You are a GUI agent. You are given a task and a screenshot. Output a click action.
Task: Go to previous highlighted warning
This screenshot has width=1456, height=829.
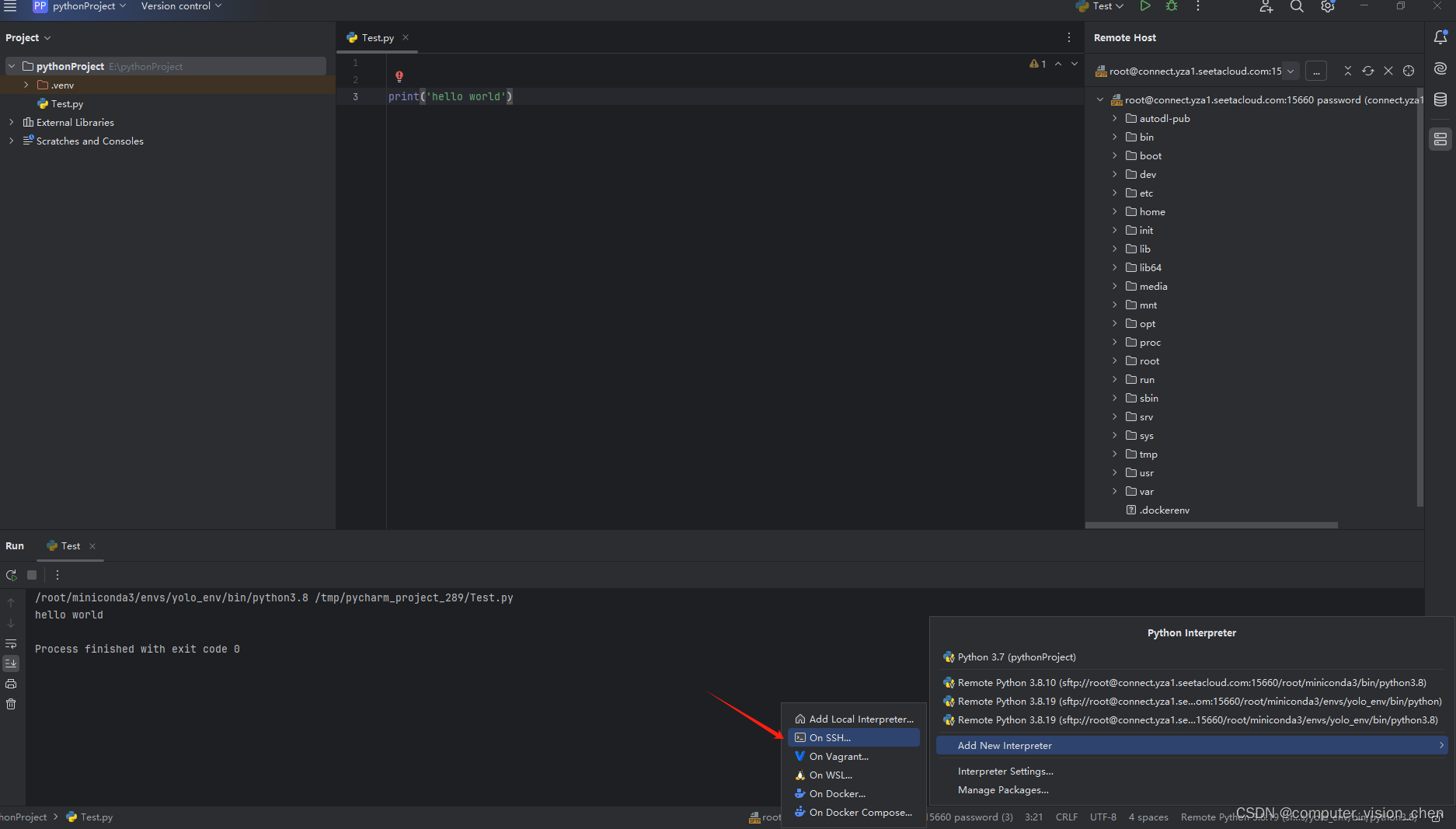pyautogui.click(x=1058, y=64)
